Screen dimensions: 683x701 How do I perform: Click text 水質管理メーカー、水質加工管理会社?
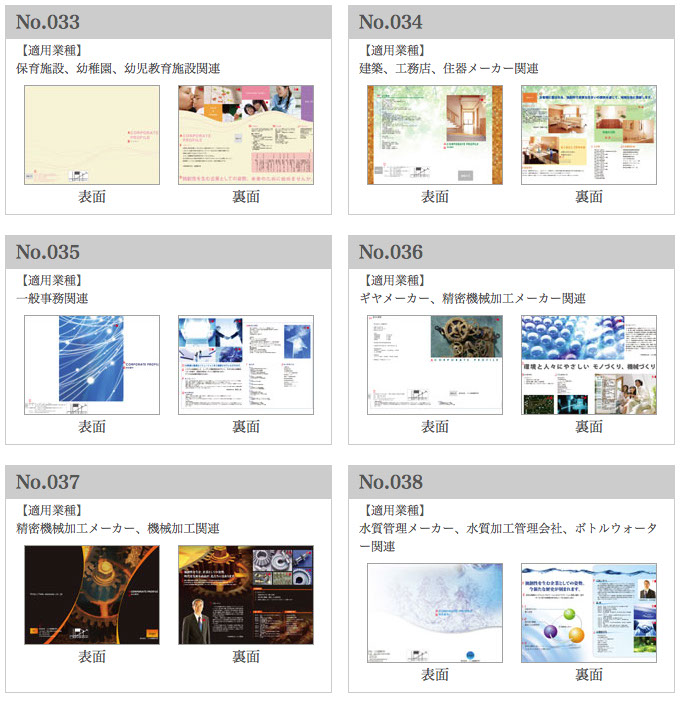pyautogui.click(x=460, y=528)
